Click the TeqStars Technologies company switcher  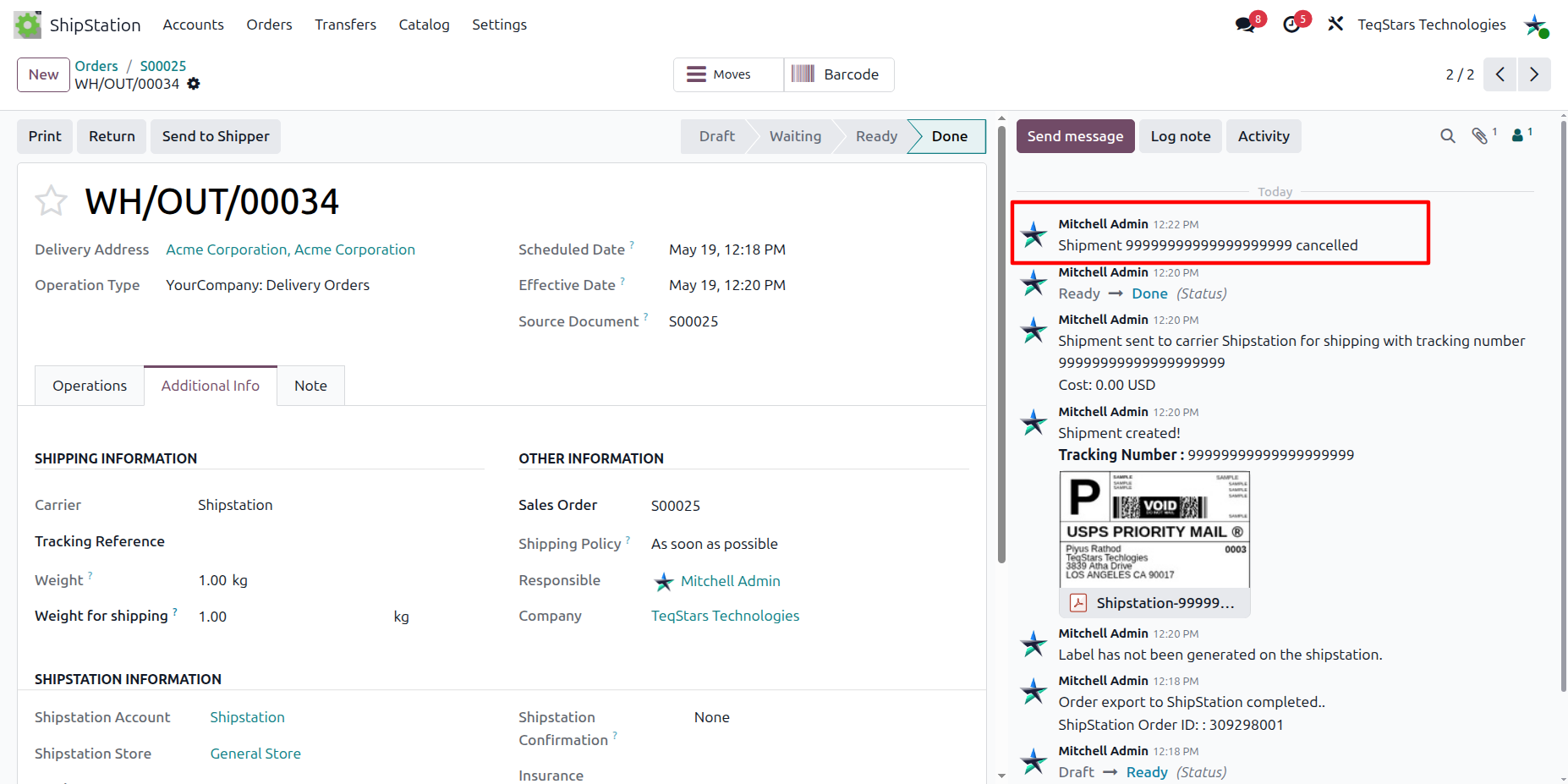pyautogui.click(x=1432, y=25)
